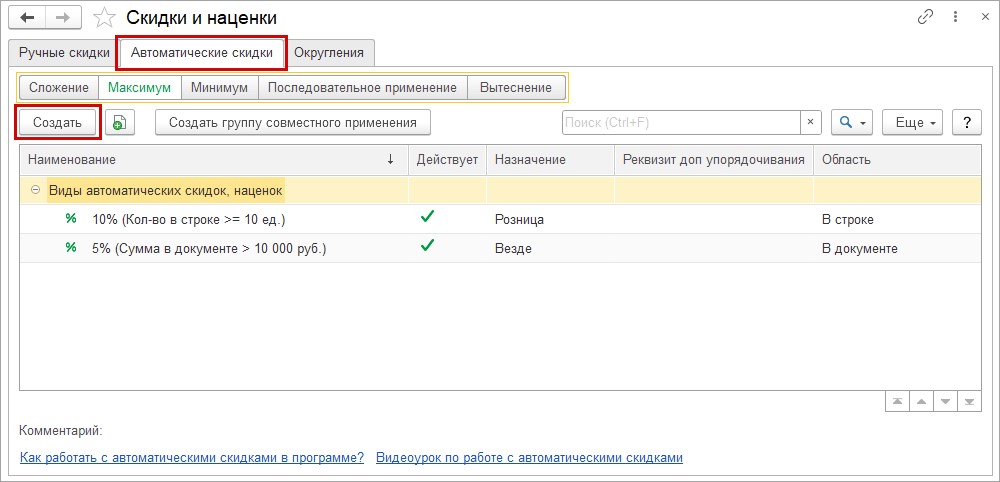Switch to the Ручные скидки tab
1000x482 pixels.
tap(63, 52)
